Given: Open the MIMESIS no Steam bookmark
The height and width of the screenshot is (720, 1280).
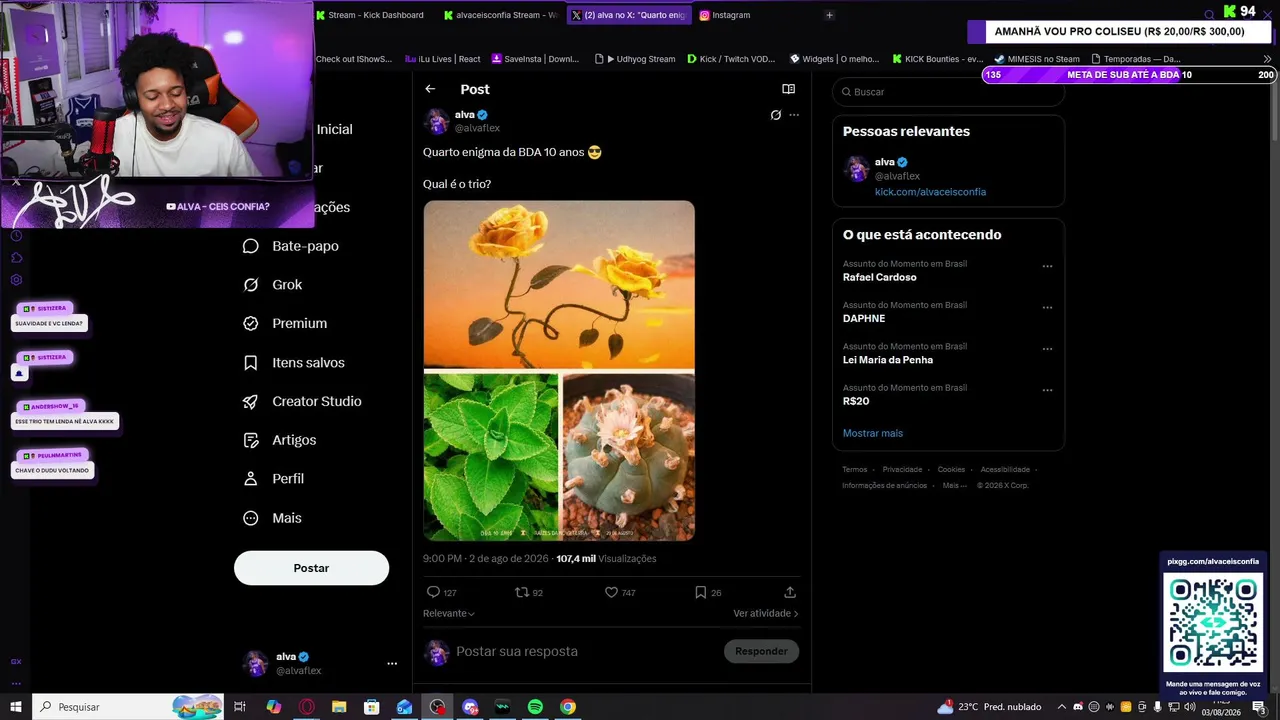Looking at the screenshot, I should (x=1037, y=59).
